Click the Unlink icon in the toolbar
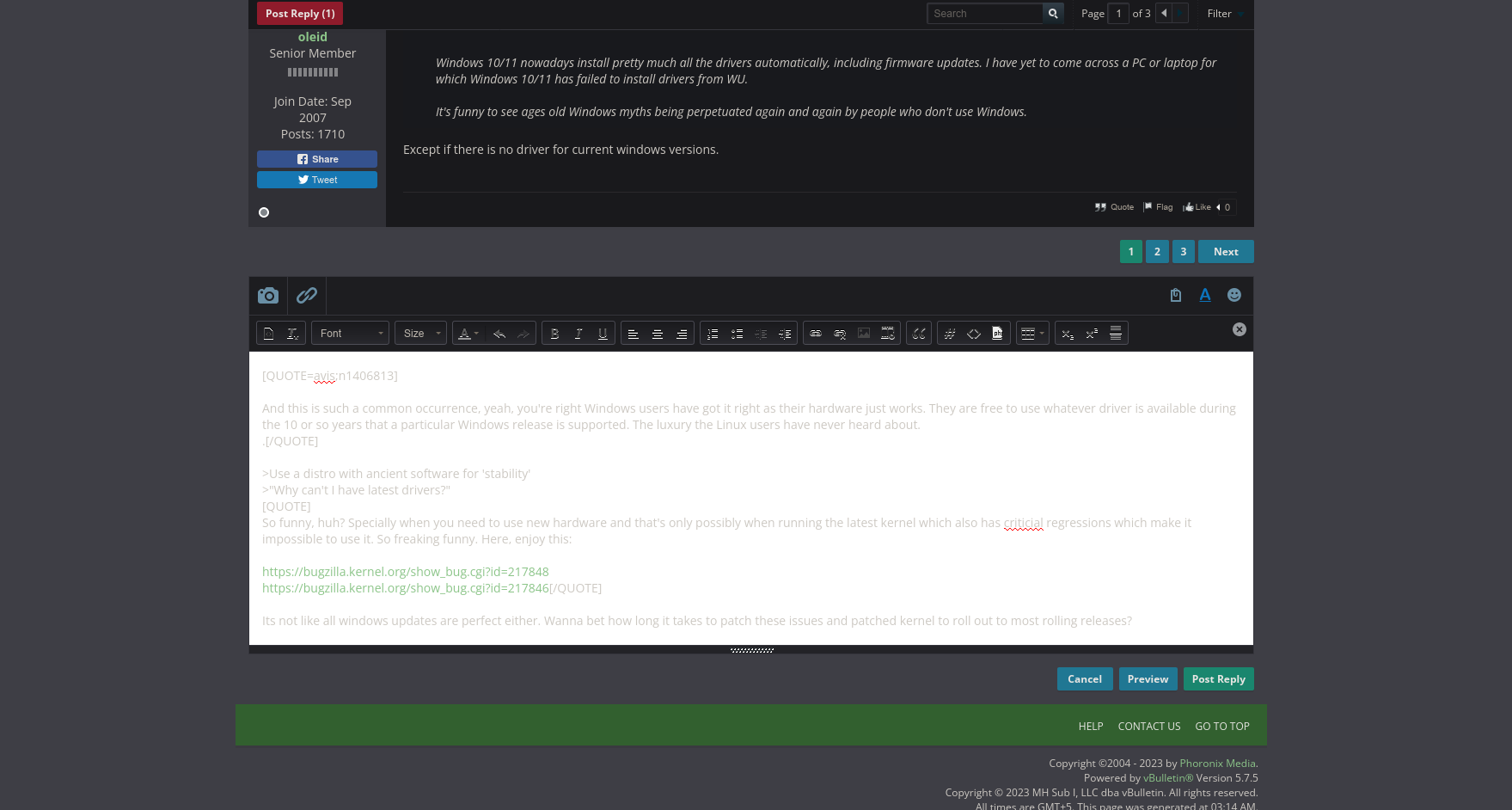Image resolution: width=1512 pixels, height=810 pixels. [x=840, y=333]
